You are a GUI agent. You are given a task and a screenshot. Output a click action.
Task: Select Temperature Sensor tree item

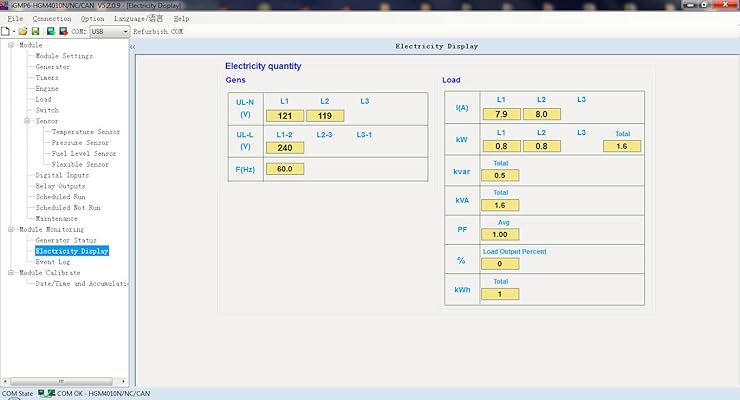(86, 132)
